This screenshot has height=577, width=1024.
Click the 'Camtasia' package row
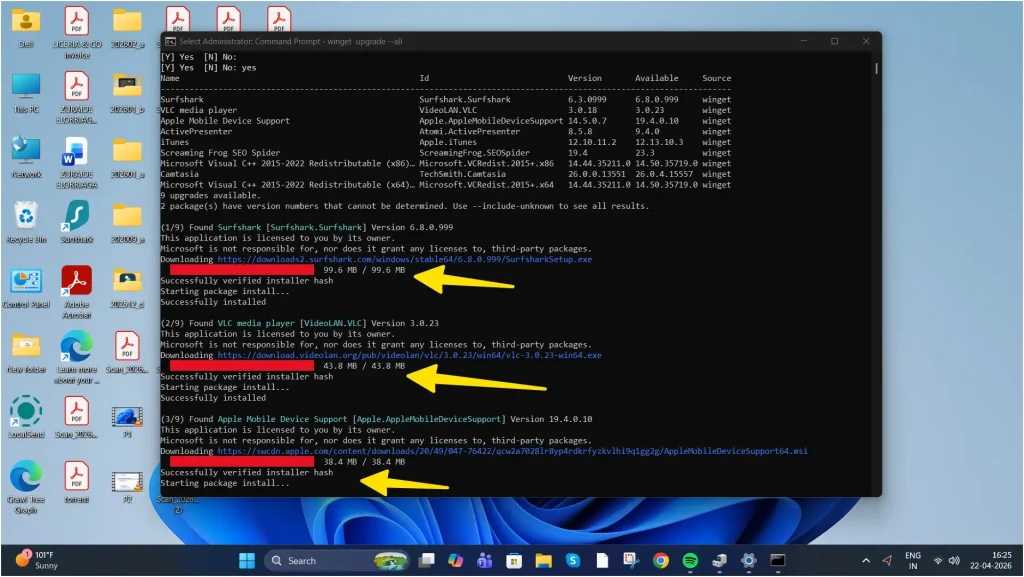click(445, 174)
